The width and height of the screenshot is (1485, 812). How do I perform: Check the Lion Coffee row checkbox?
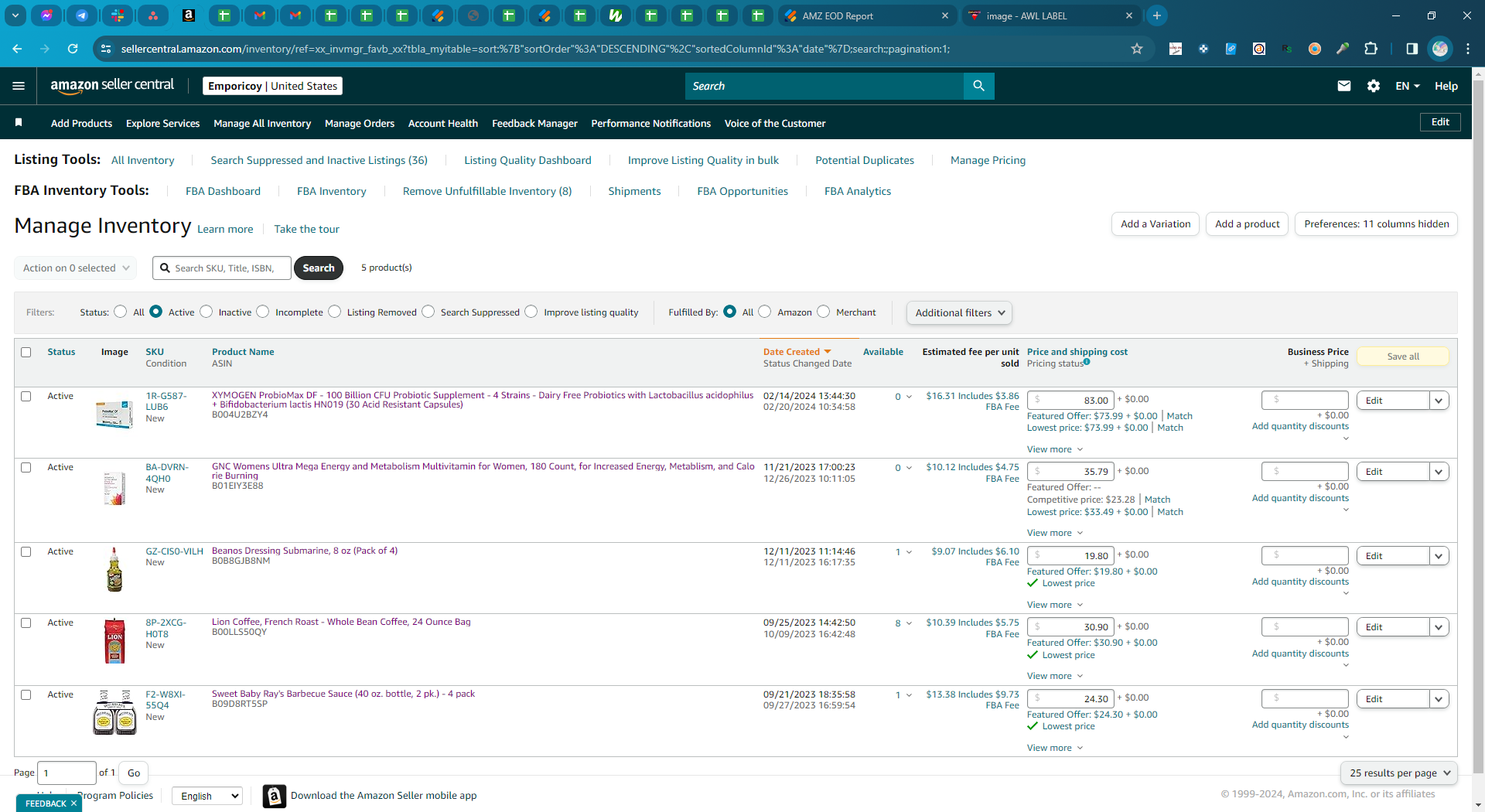point(26,623)
